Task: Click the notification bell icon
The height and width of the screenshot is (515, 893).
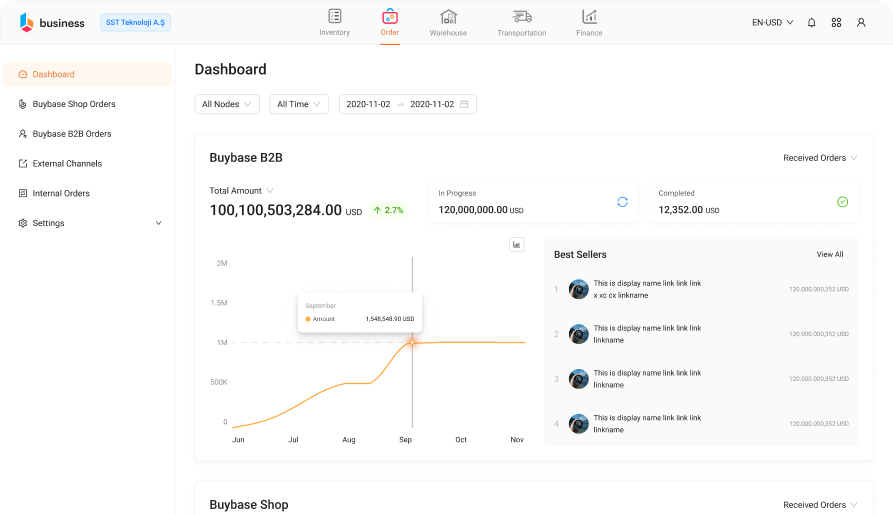Action: [x=812, y=22]
